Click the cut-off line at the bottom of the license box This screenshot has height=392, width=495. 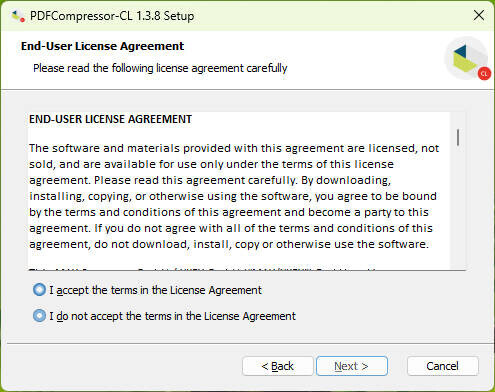tap(203, 269)
